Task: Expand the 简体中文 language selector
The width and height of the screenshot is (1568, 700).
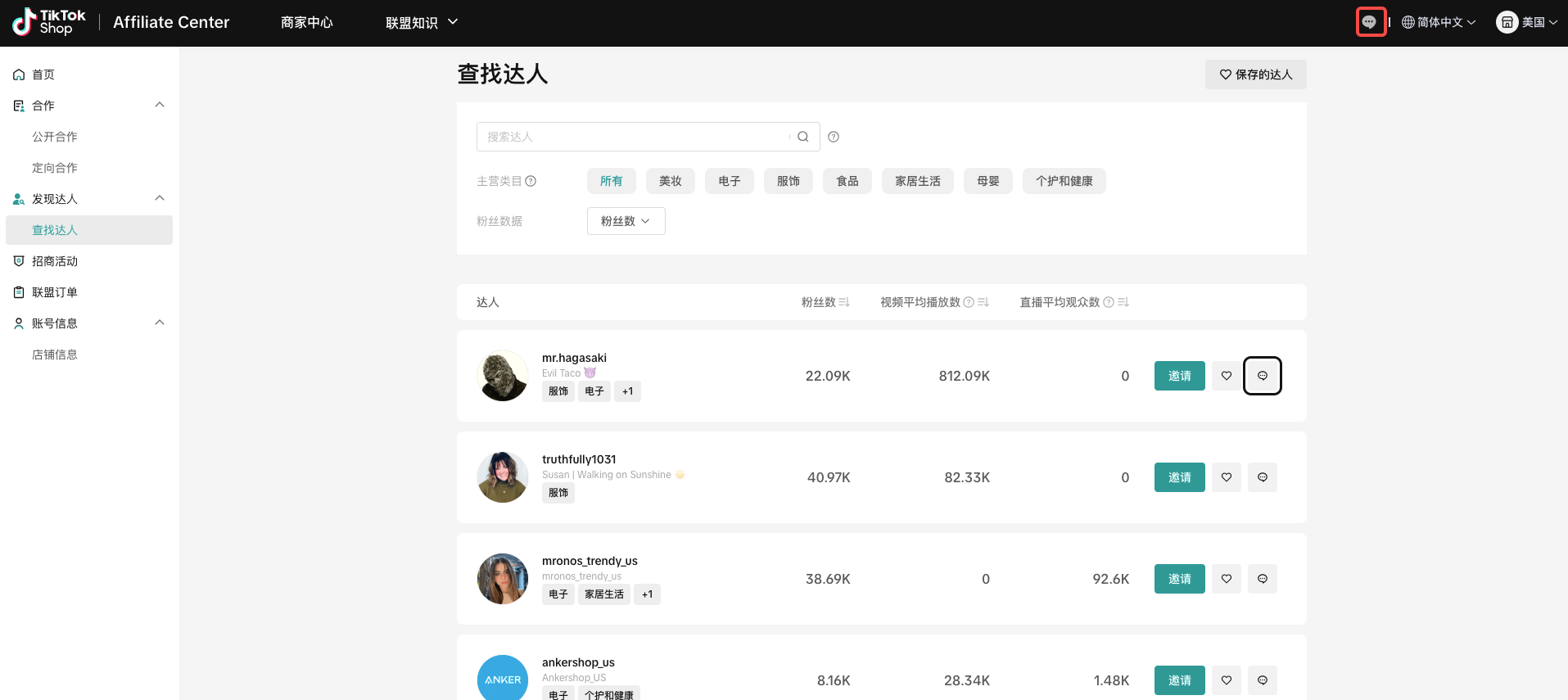Action: 1439,22
